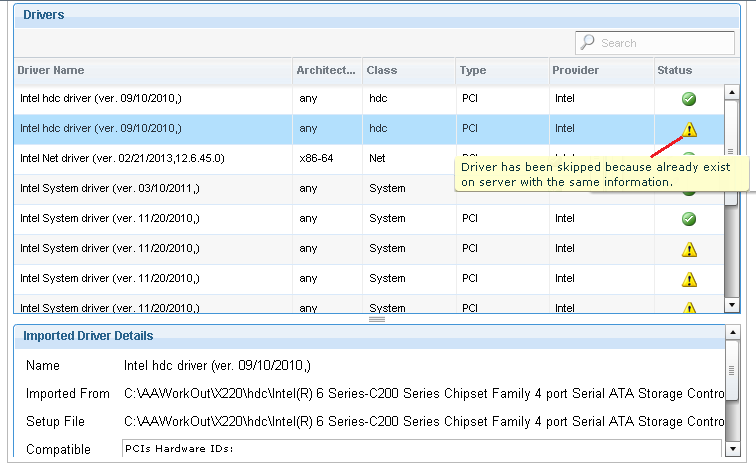This screenshot has height=470, width=756.
Task: Click the down arrow of the drivers list scrollbar
Action: [x=732, y=305]
